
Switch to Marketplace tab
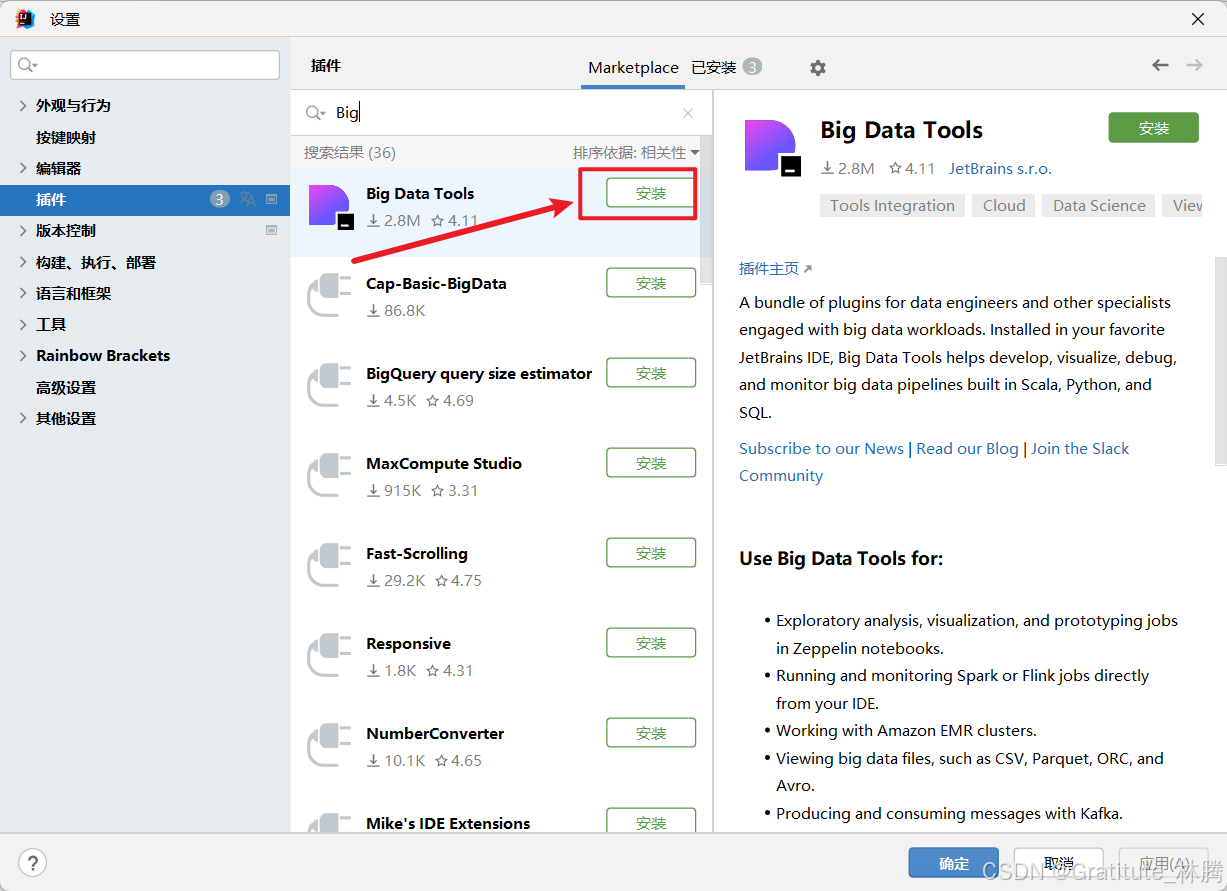pos(633,68)
